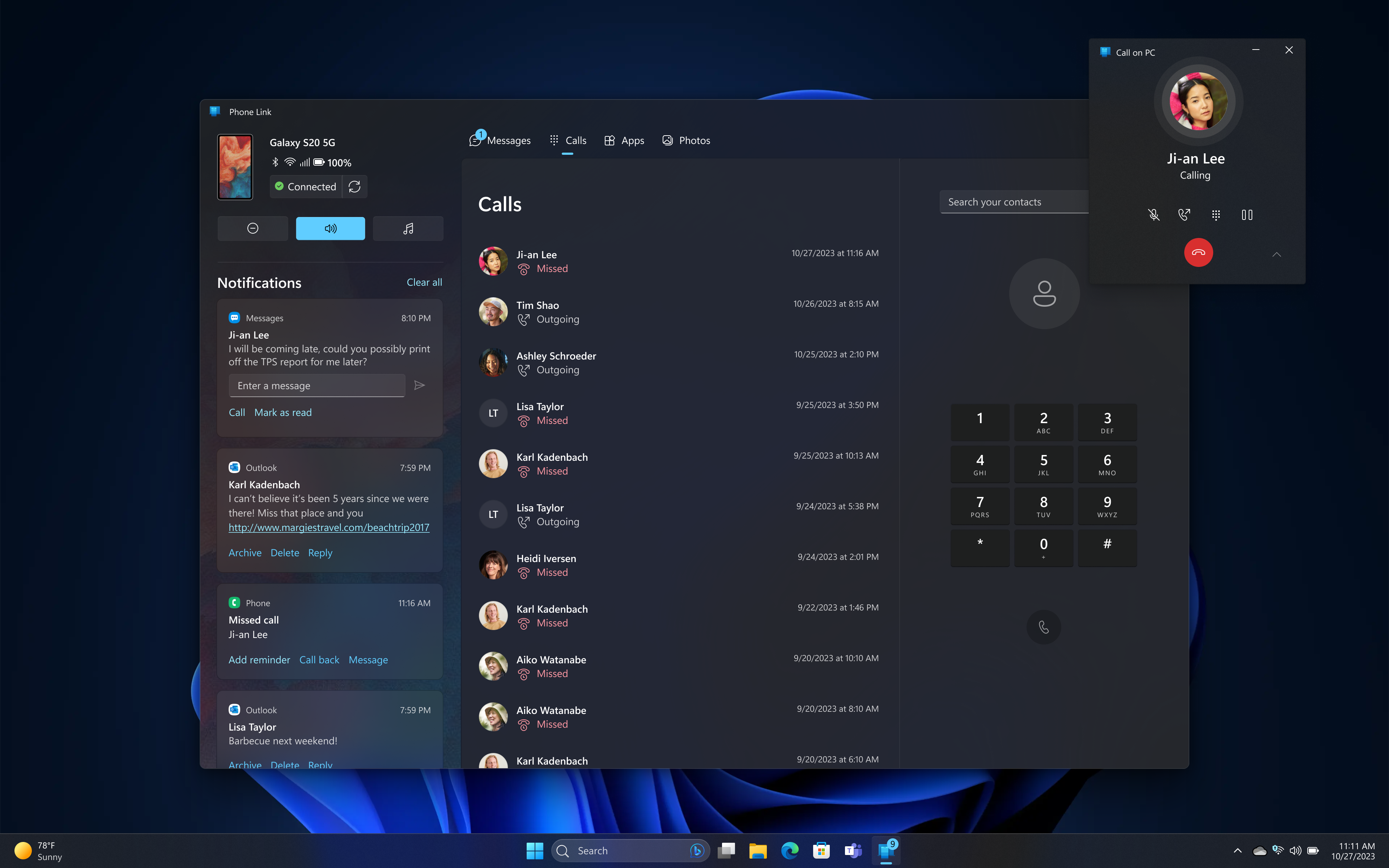Message Ji-an Lee from missed call notification
Screen dimensions: 1389x868
369,660
